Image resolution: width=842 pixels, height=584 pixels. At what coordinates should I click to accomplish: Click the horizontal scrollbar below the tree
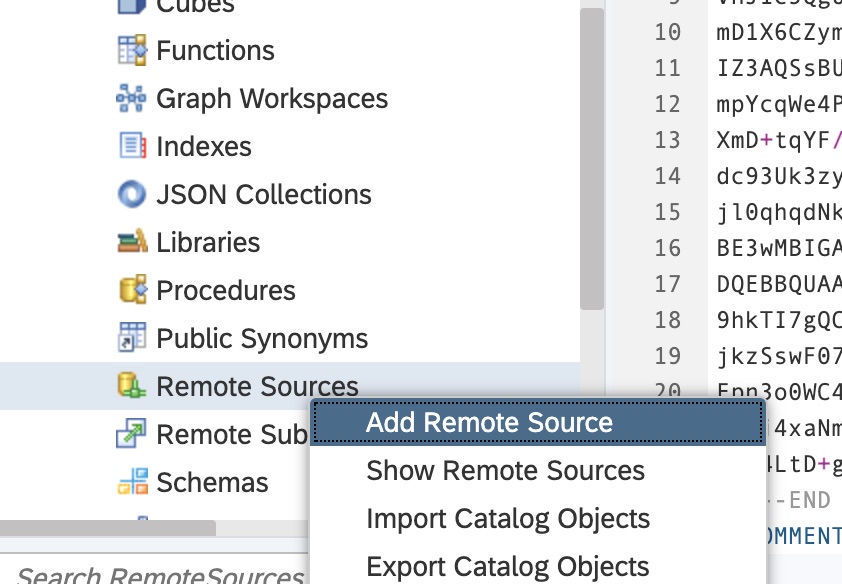108,527
